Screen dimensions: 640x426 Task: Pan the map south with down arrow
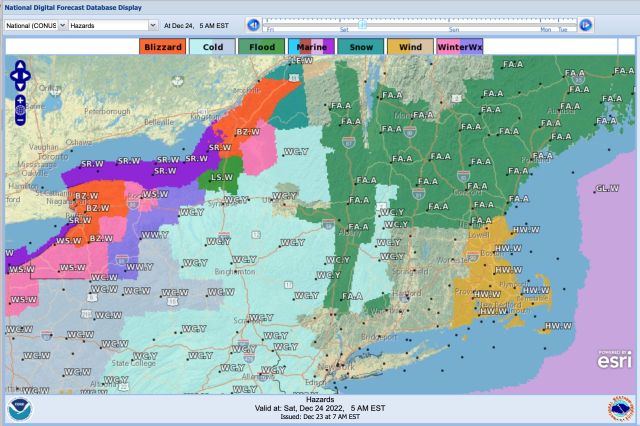point(20,88)
